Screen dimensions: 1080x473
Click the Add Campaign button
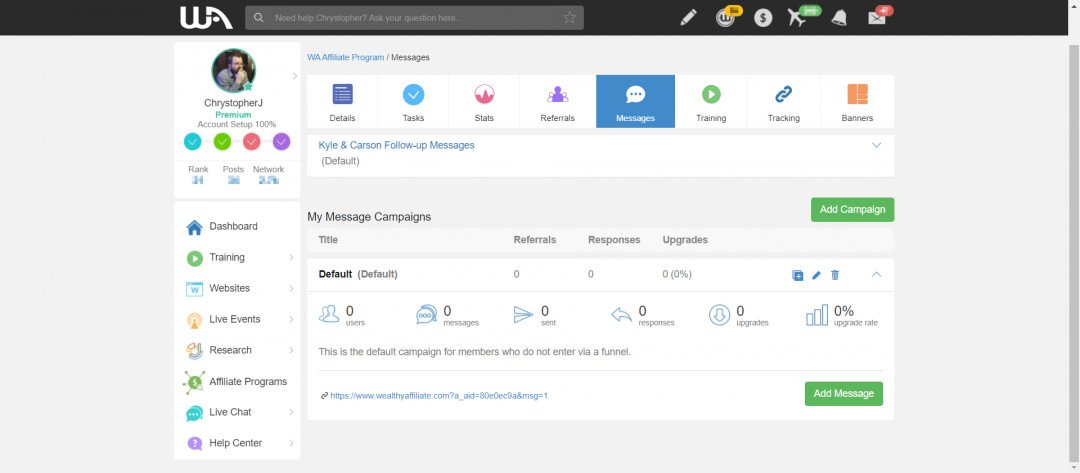click(x=852, y=209)
